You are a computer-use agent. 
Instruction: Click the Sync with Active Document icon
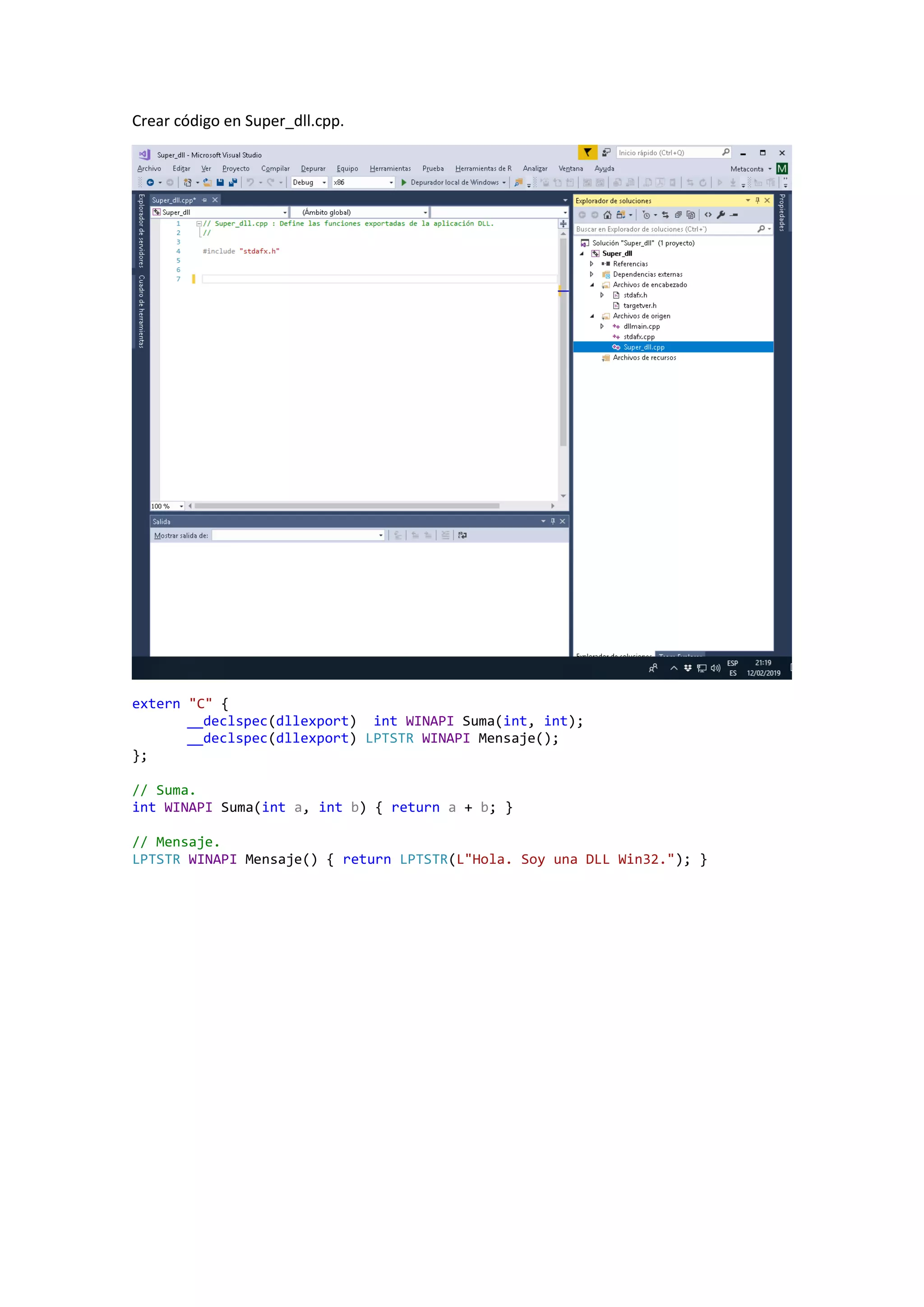click(665, 215)
